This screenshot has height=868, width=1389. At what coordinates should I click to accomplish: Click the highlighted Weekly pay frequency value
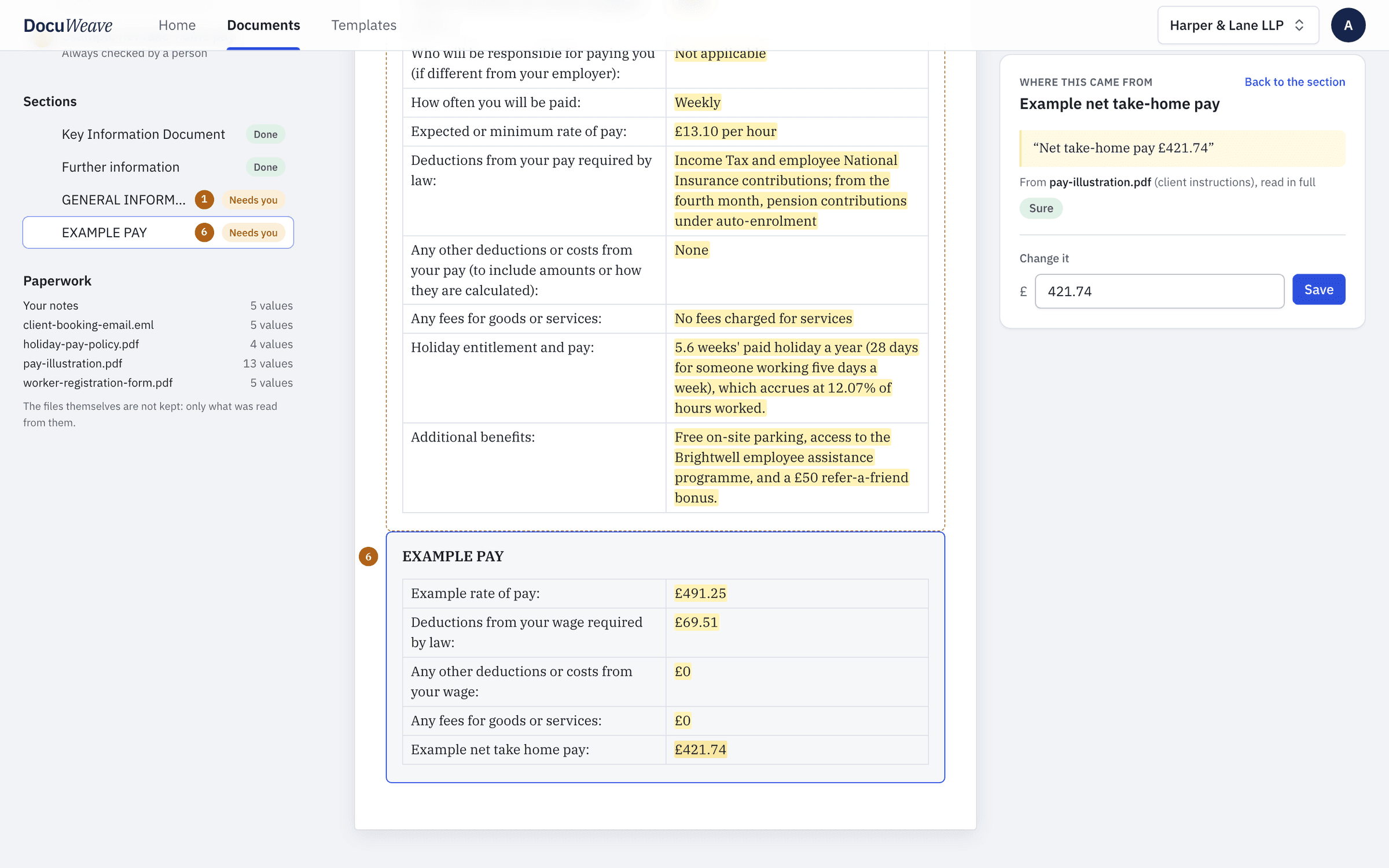point(697,102)
